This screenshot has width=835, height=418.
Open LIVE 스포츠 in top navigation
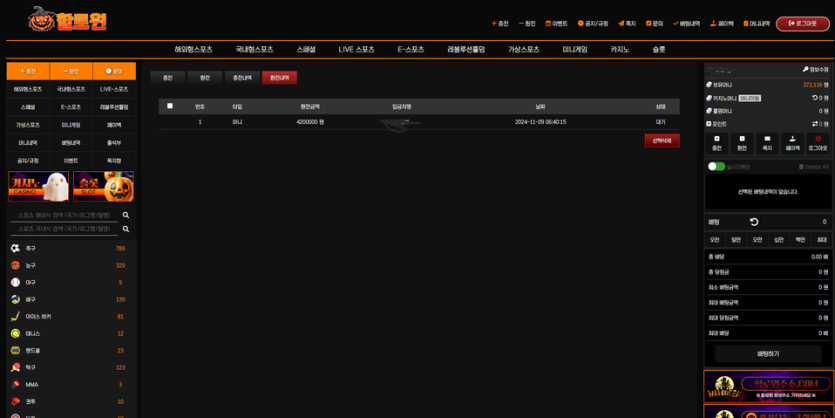pos(356,50)
